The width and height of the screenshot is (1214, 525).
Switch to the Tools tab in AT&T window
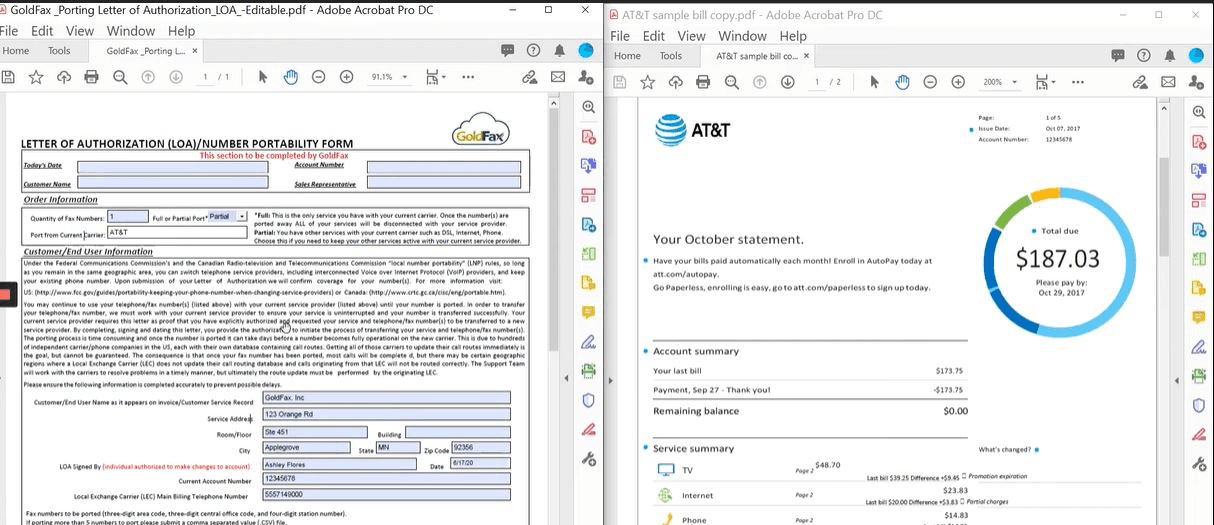click(x=671, y=56)
